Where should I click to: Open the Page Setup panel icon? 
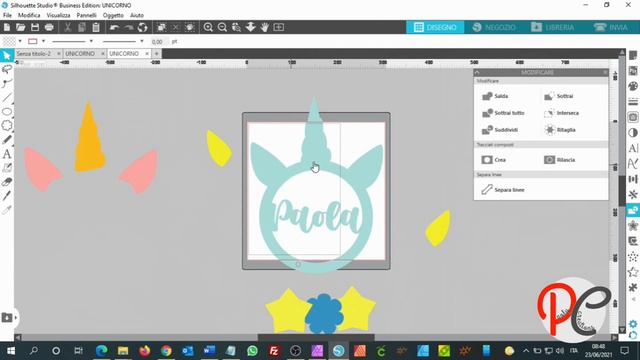[633, 55]
